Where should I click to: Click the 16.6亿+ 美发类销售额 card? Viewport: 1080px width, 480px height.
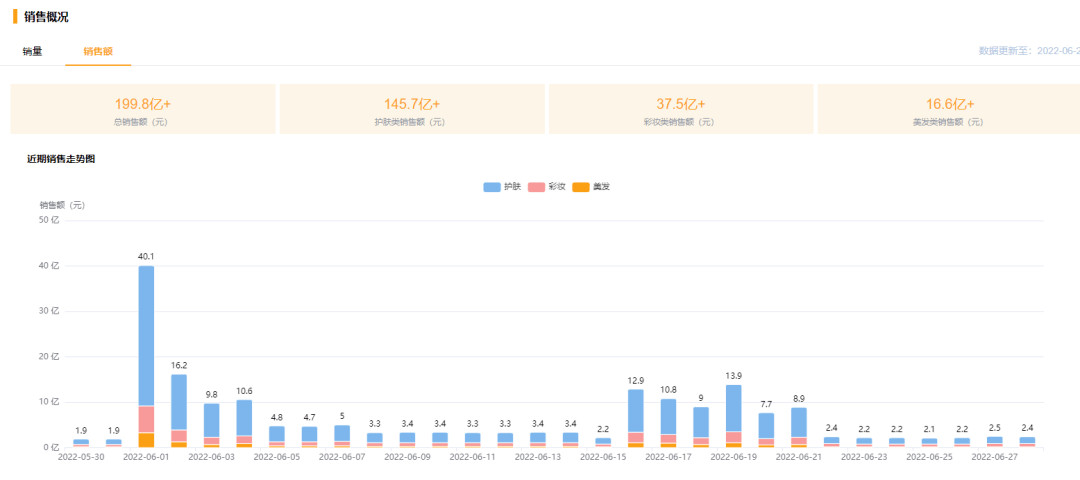tap(949, 109)
